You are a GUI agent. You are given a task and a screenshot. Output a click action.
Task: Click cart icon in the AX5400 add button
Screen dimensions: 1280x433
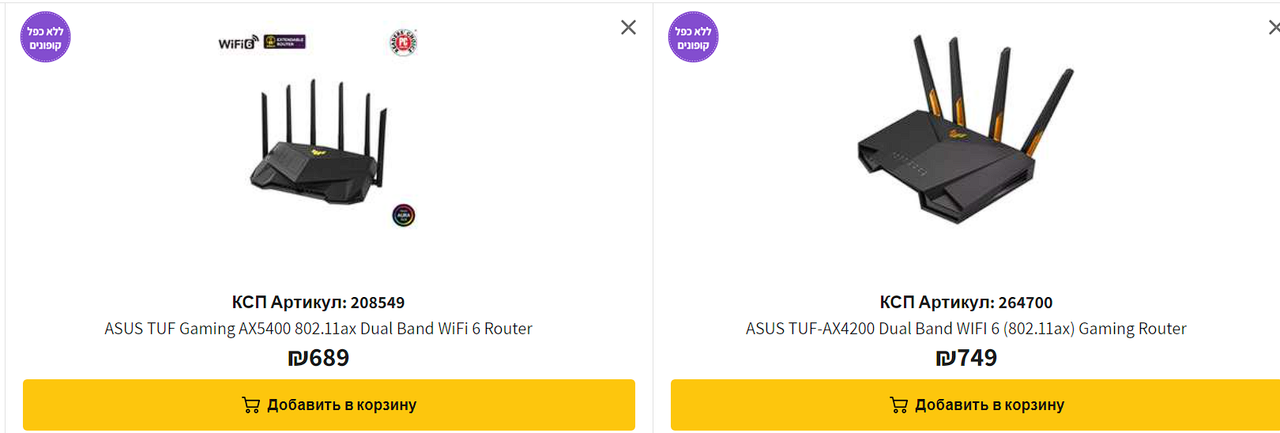[x=251, y=405]
